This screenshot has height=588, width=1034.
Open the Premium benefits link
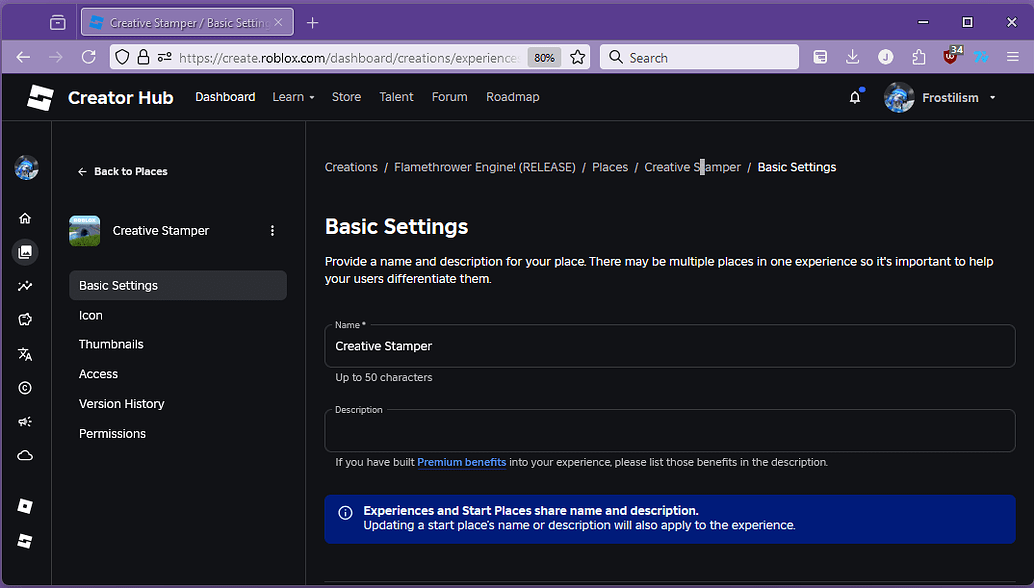(x=461, y=461)
